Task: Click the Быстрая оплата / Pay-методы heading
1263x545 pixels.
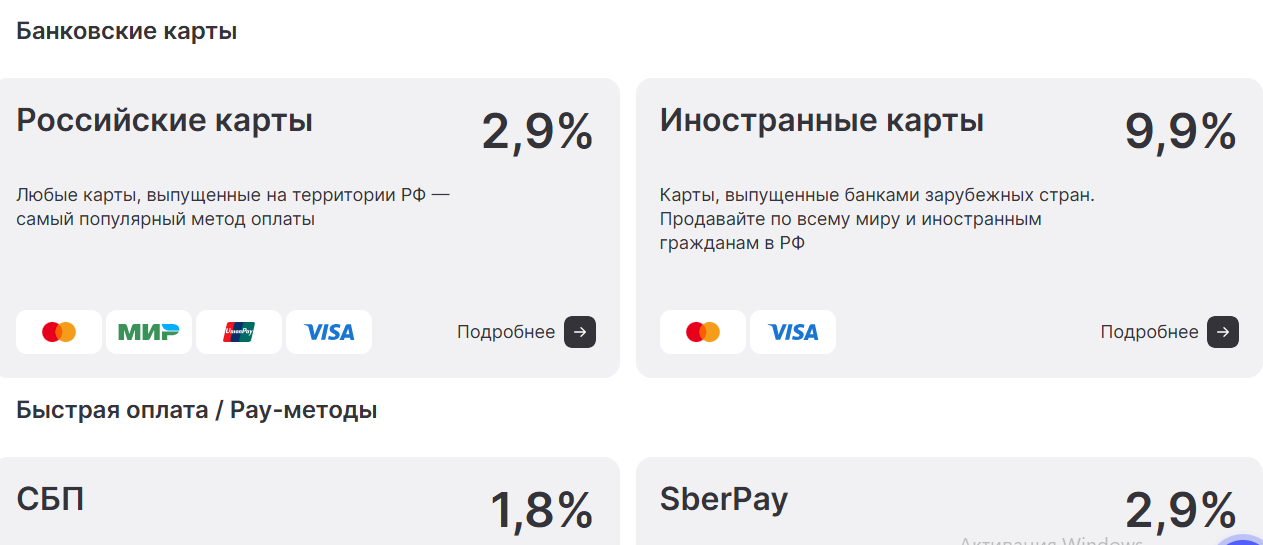Action: [x=197, y=410]
